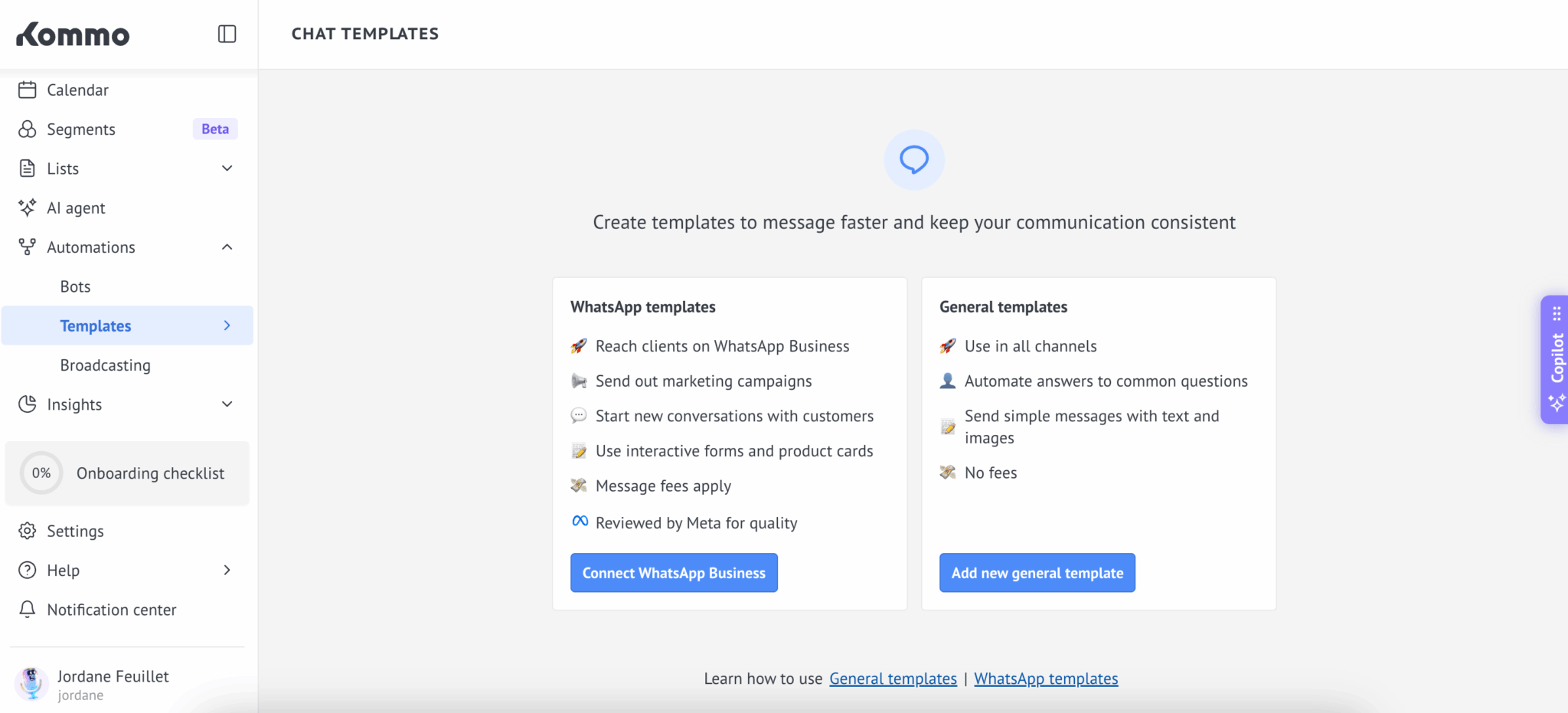
Task: Open the WhatsApp templates help link
Action: tap(1046, 679)
